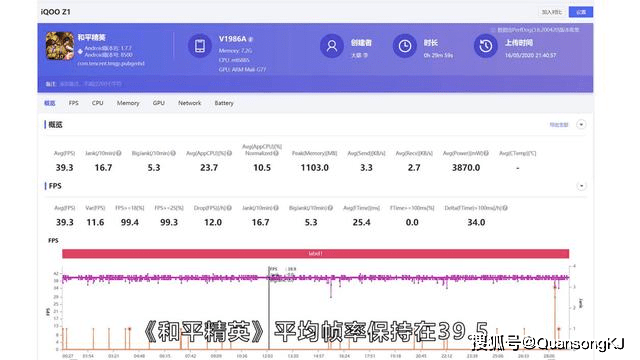Click the help icon beside overview Jank(/10min)
This screenshot has width=640, height=360.
click(x=119, y=153)
